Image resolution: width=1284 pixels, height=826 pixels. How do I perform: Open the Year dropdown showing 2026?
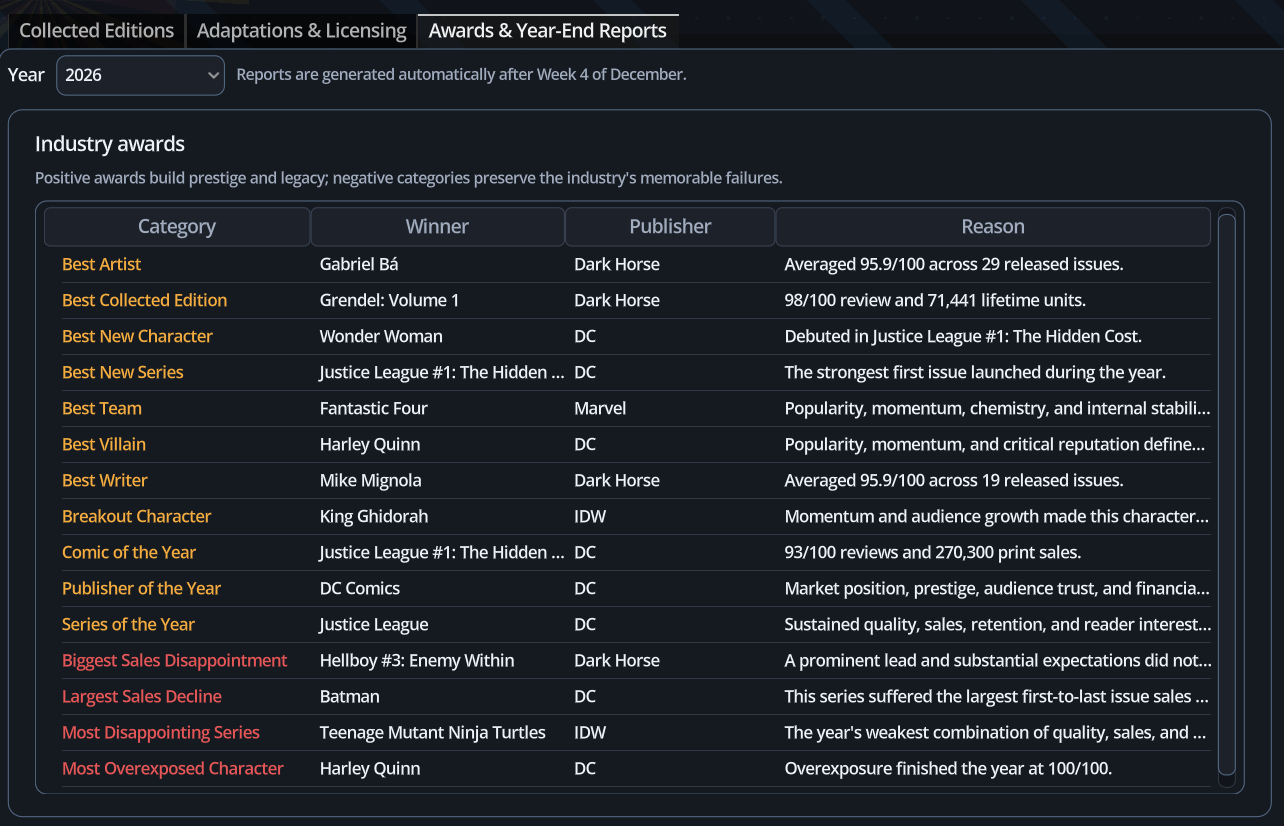pos(140,75)
